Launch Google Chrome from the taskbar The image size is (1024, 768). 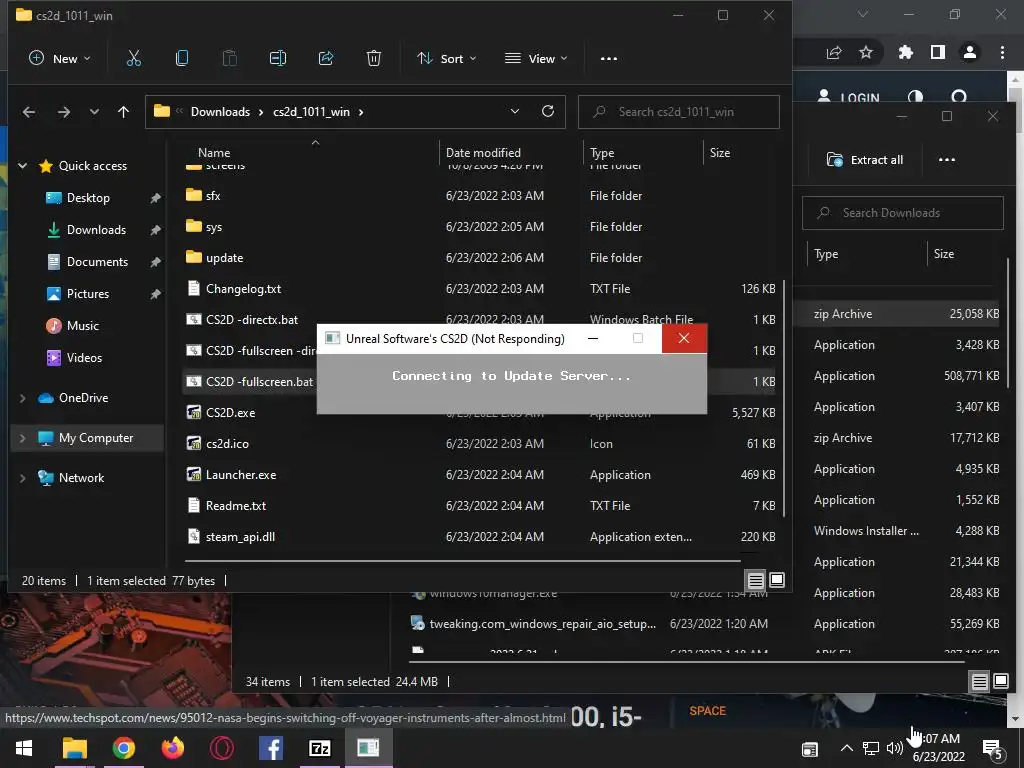pos(123,748)
